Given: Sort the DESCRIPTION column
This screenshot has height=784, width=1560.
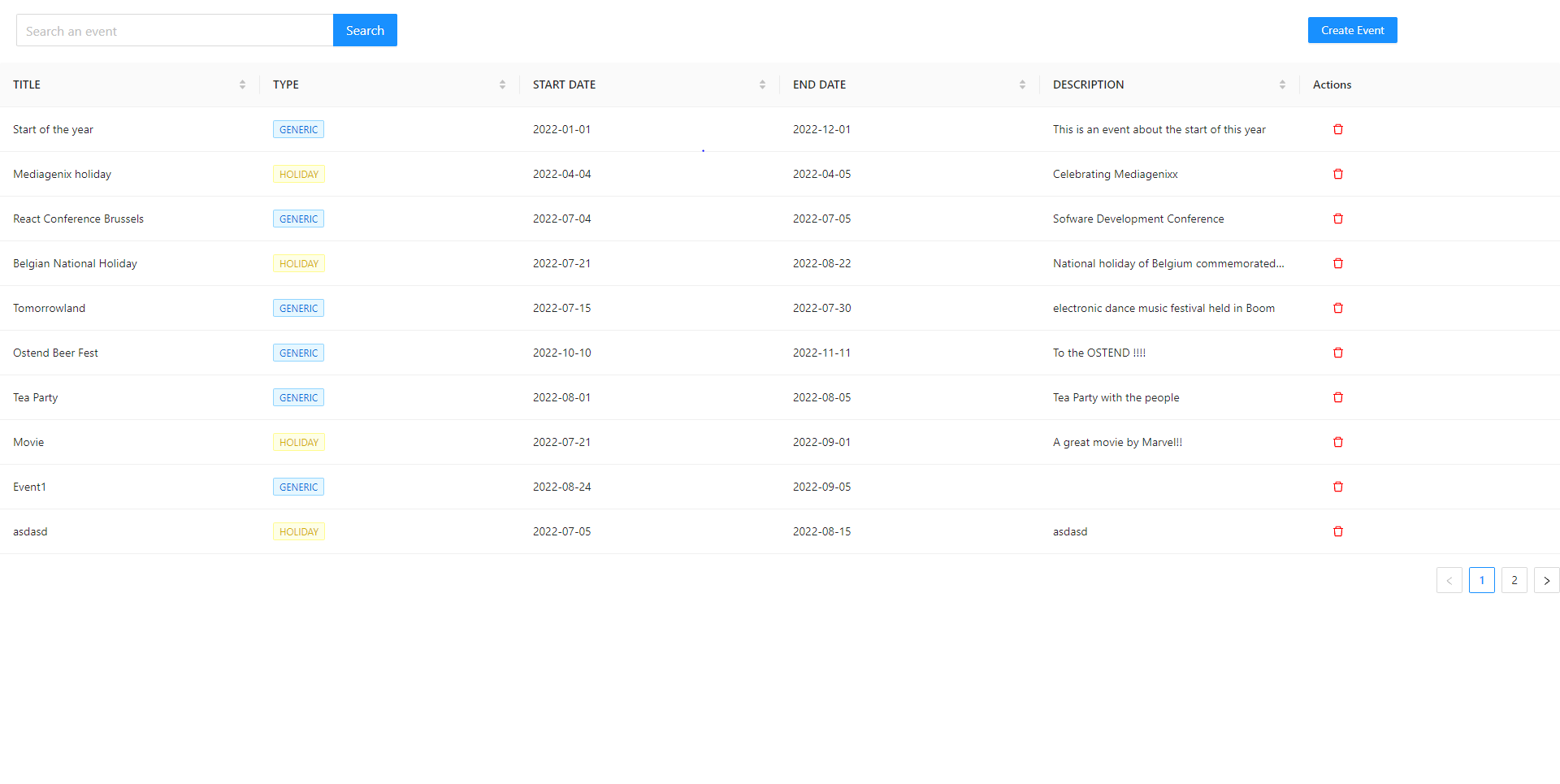Looking at the screenshot, I should [x=1282, y=84].
